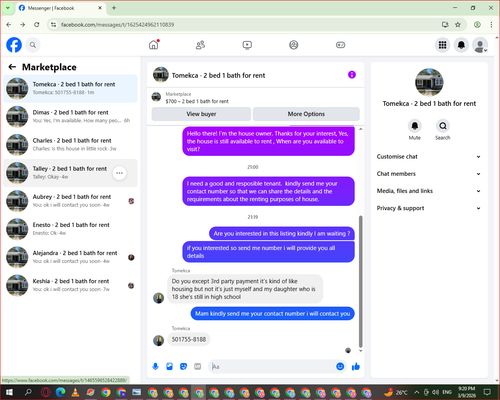500x400 pixels.
Task: Go to Home feed icon
Action: 154,45
